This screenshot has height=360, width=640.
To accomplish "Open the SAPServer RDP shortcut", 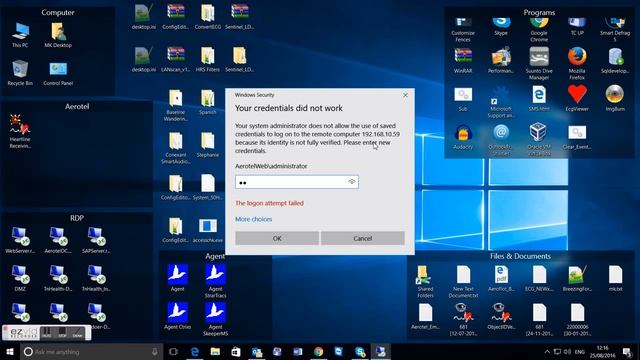I will click(96, 240).
